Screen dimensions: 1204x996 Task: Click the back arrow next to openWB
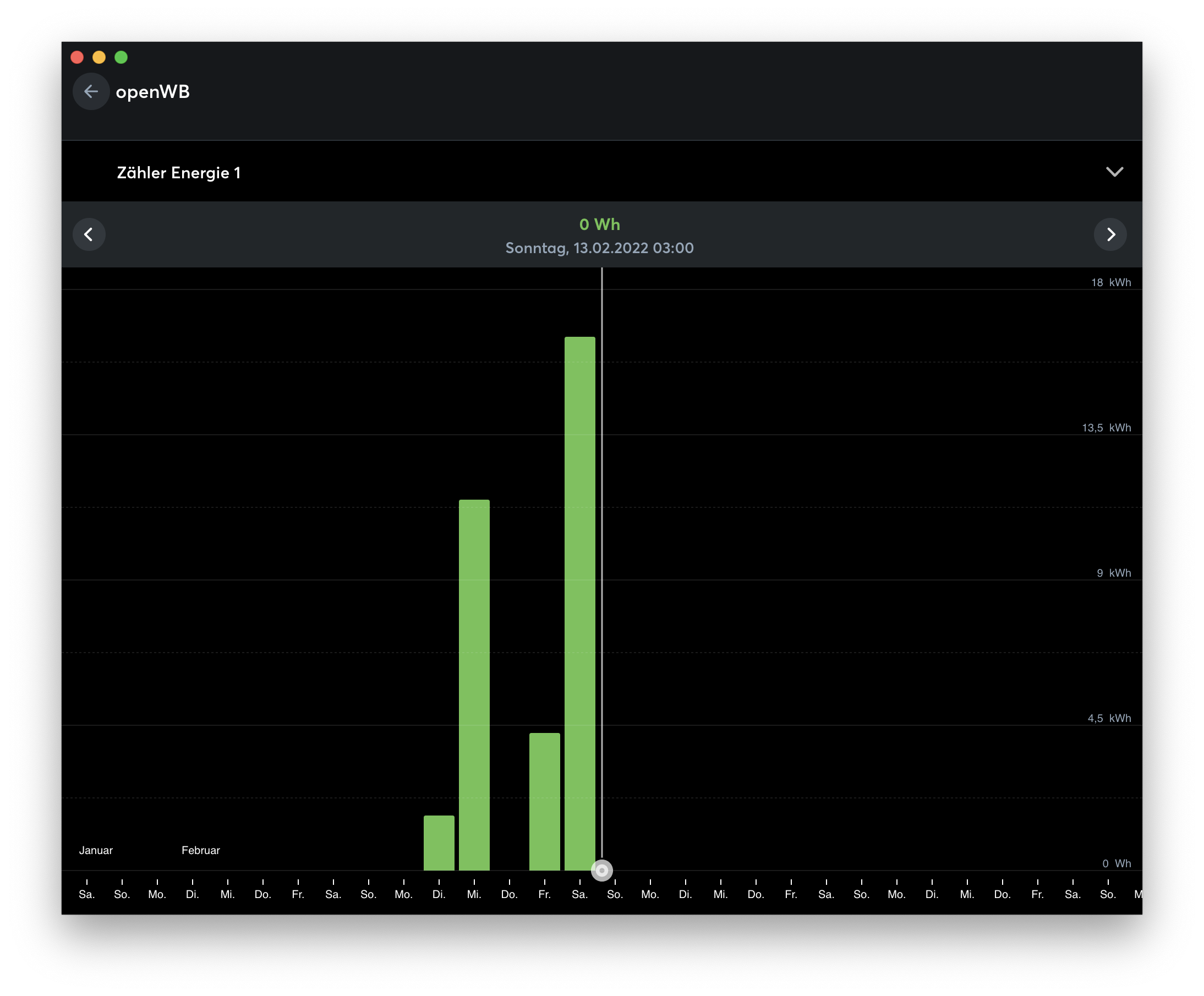tap(91, 91)
